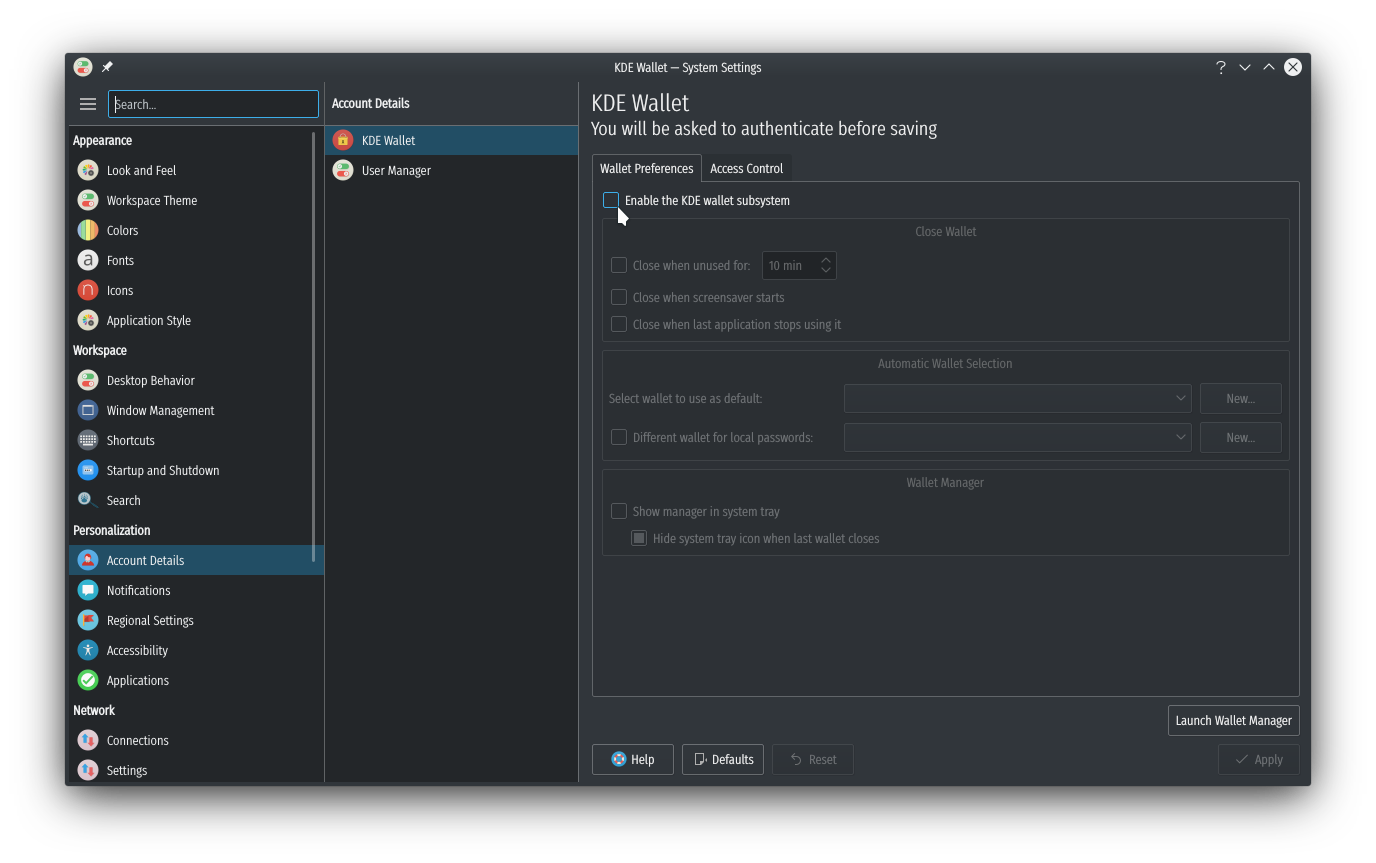Switch to Wallet Preferences tab
1376x863 pixels.
coord(646,168)
